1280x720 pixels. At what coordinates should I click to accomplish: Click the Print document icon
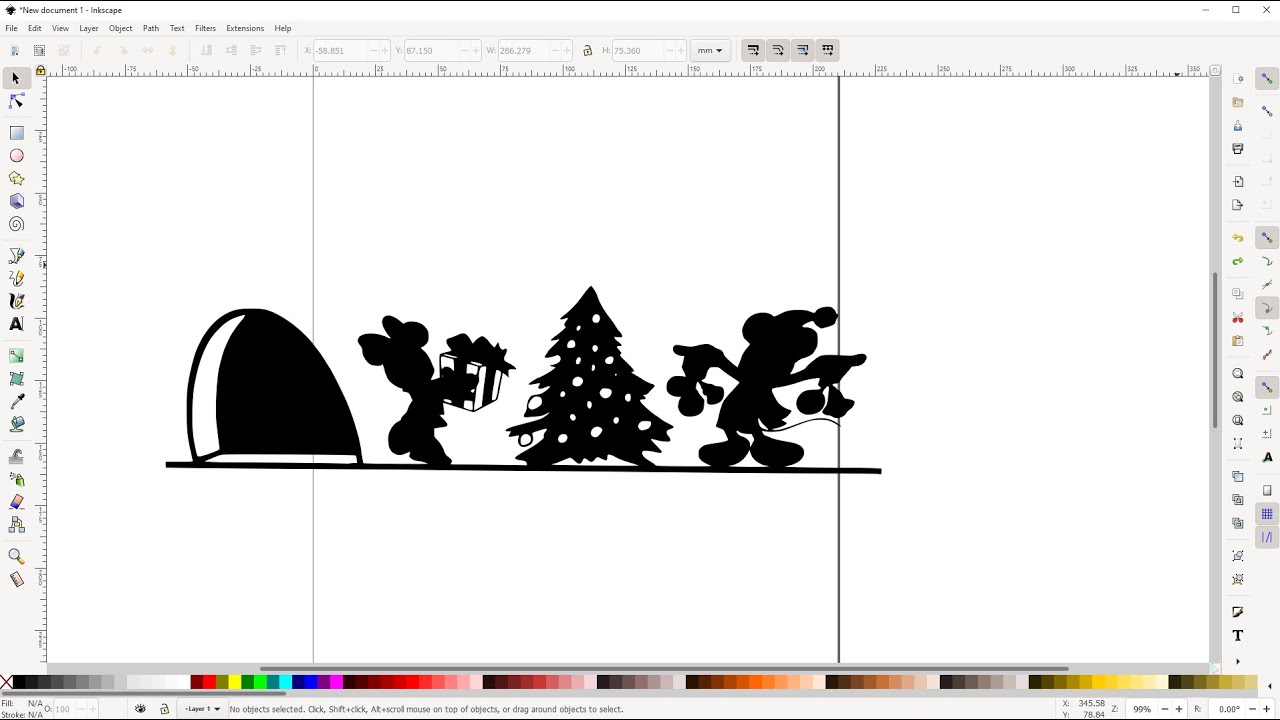tap(1238, 149)
